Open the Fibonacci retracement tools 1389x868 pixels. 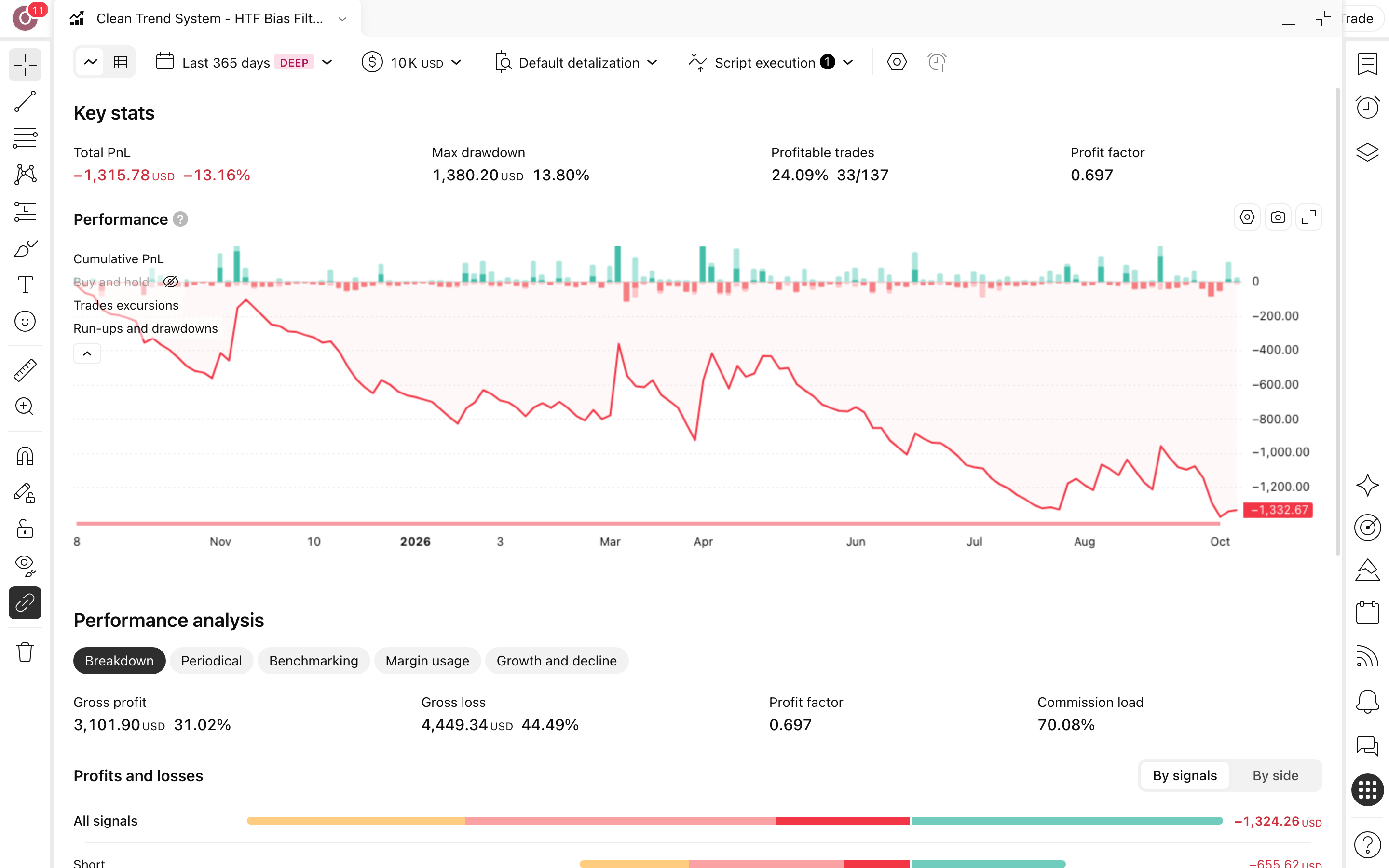[x=25, y=138]
